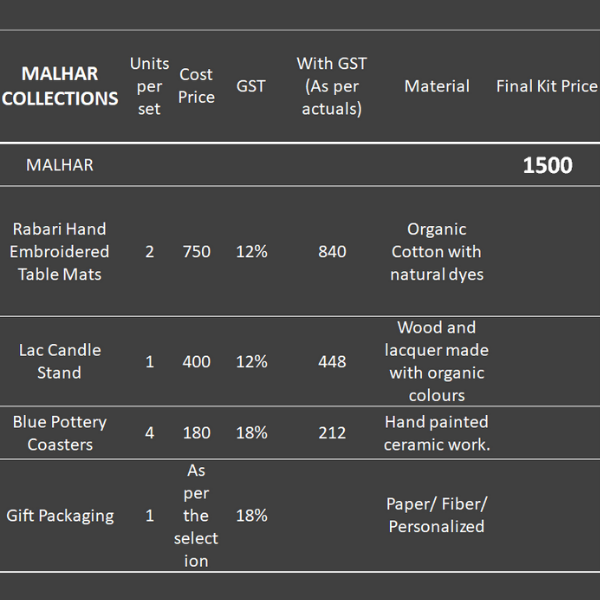Select the GST column header
600x600 pixels.
(x=251, y=86)
